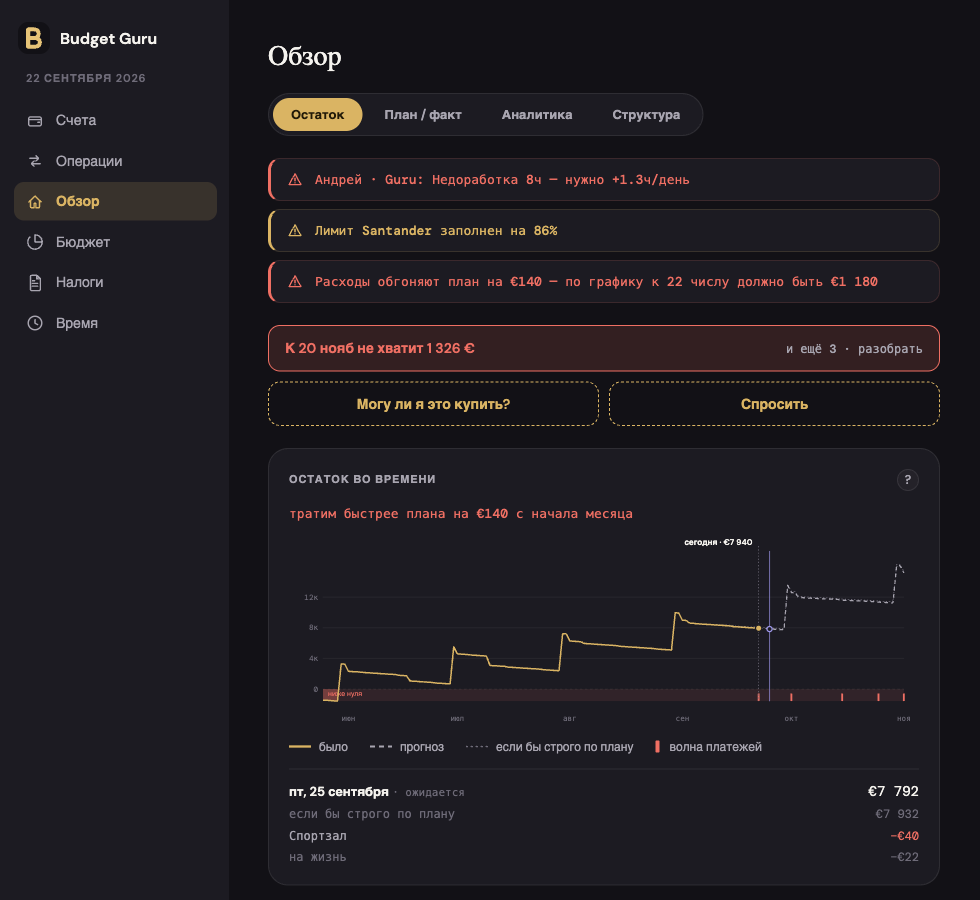Click the −€22 amount
980x900 pixels.
click(x=904, y=857)
